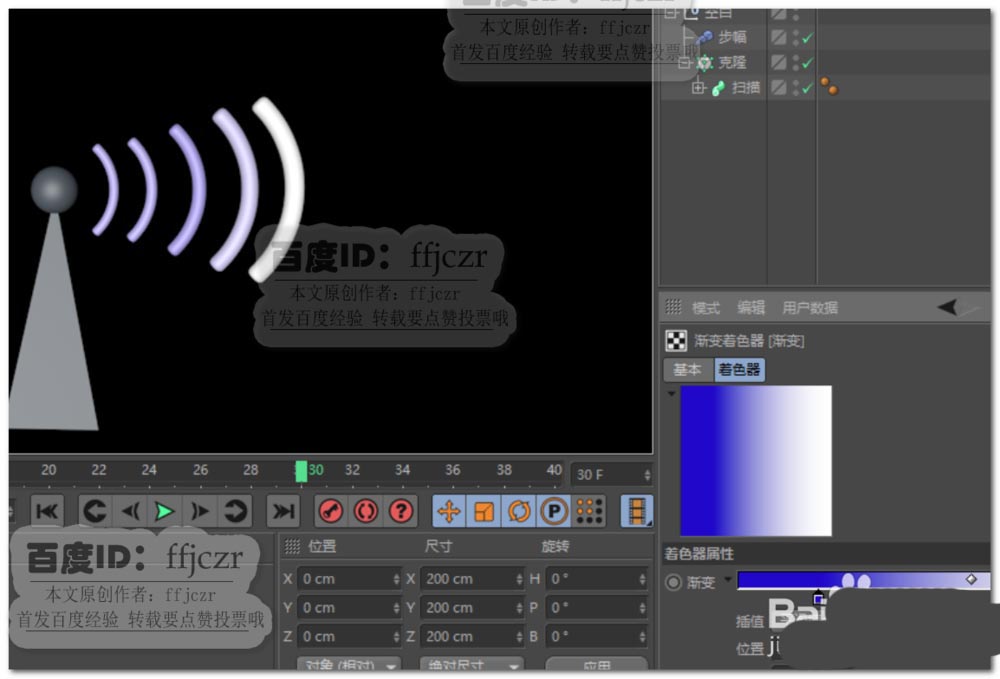
Task: Step back one frame
Action: click(x=130, y=511)
